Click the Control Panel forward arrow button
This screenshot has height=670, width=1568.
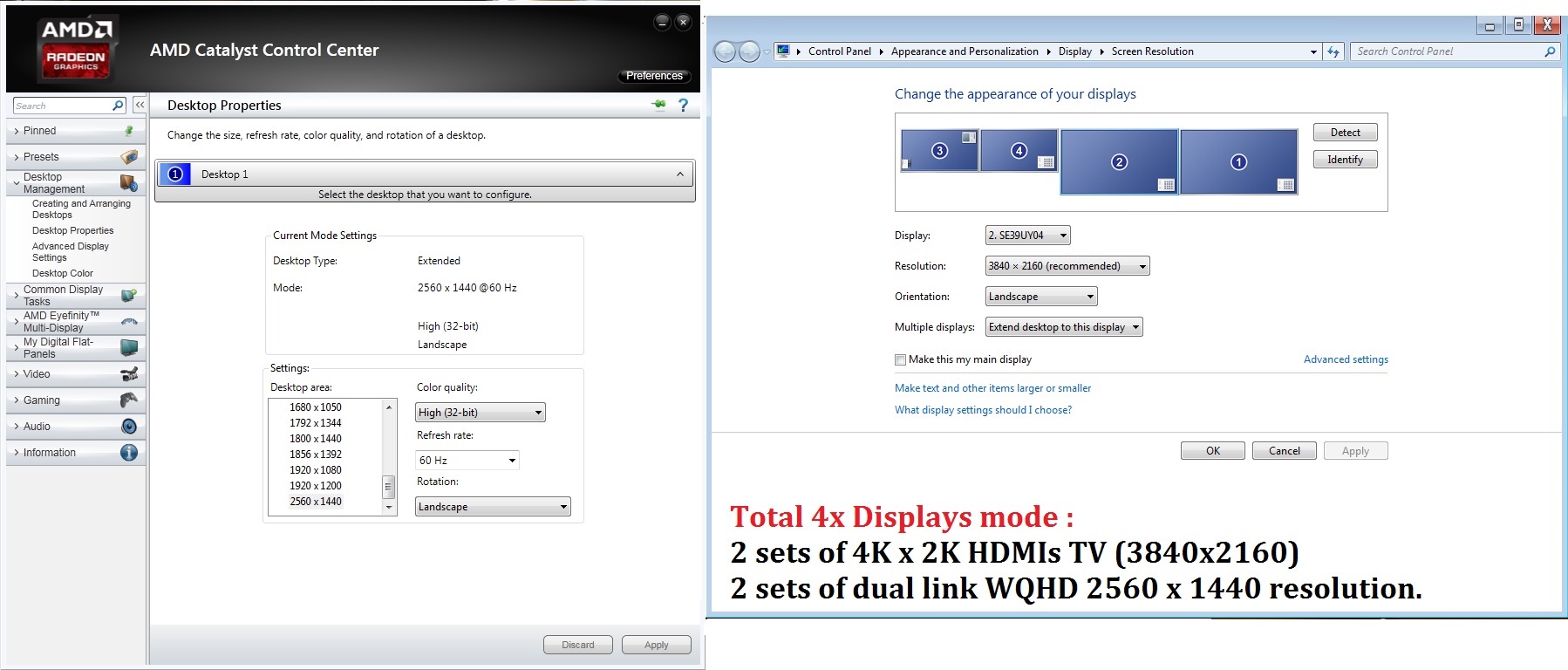click(x=749, y=51)
